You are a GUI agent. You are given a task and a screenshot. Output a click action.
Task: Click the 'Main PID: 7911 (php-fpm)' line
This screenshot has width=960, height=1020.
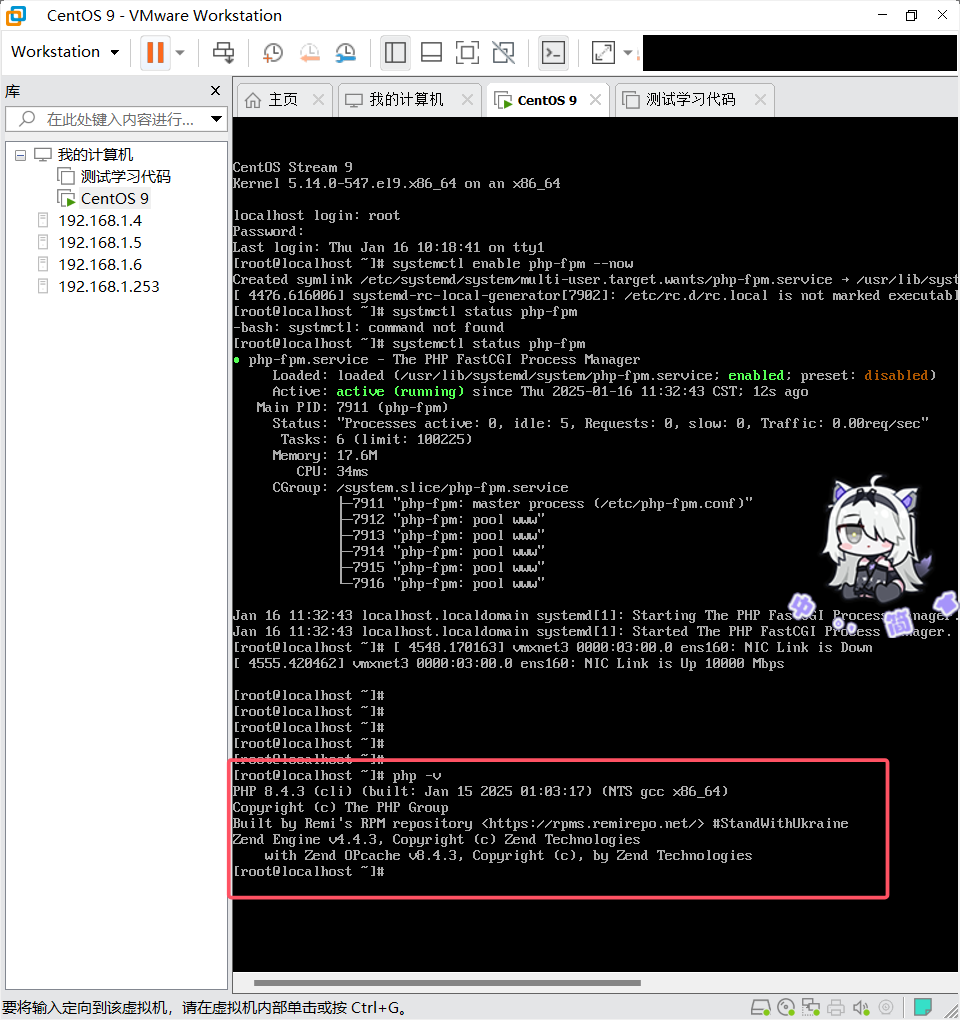[352, 408]
